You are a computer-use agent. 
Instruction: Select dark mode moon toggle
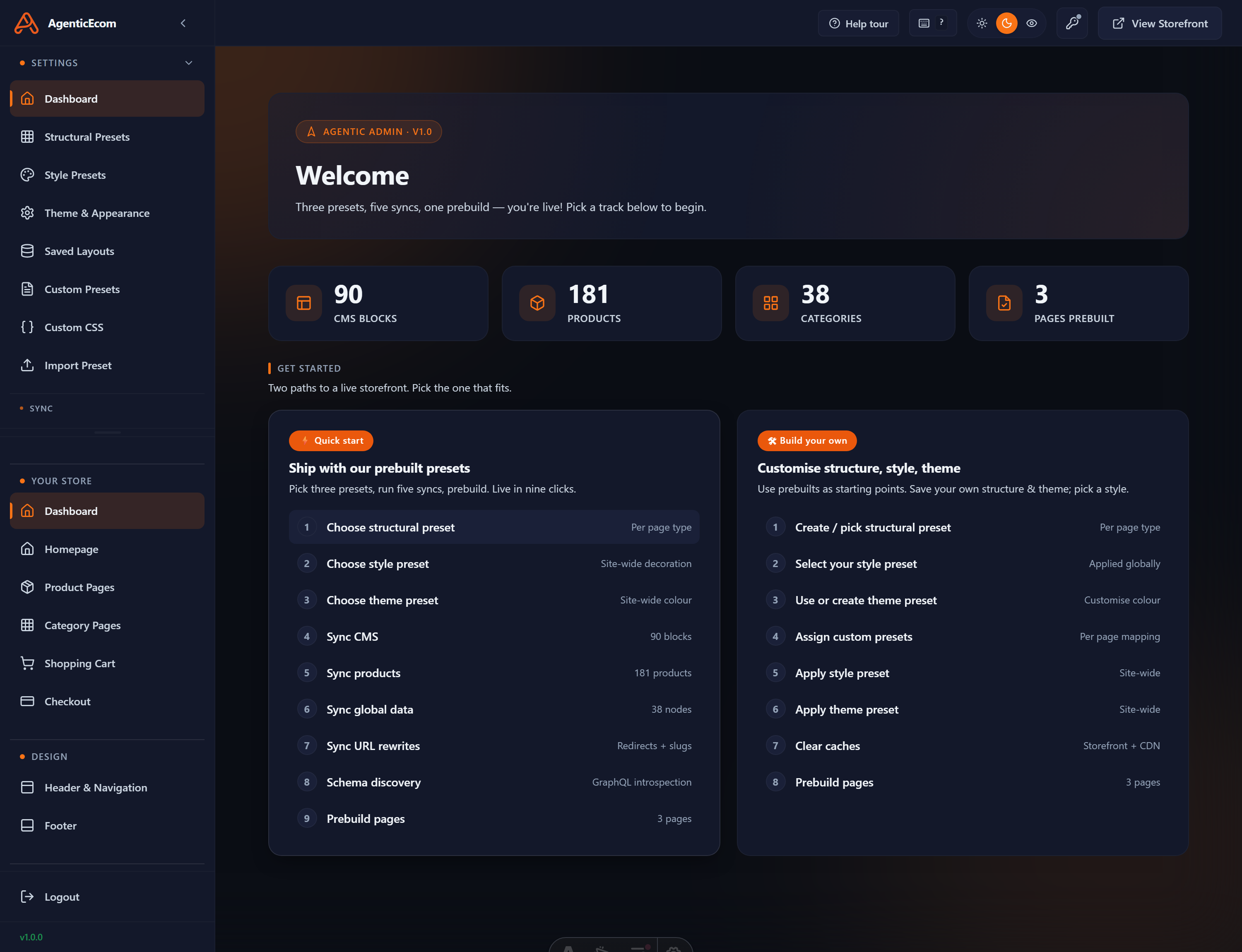point(1007,23)
